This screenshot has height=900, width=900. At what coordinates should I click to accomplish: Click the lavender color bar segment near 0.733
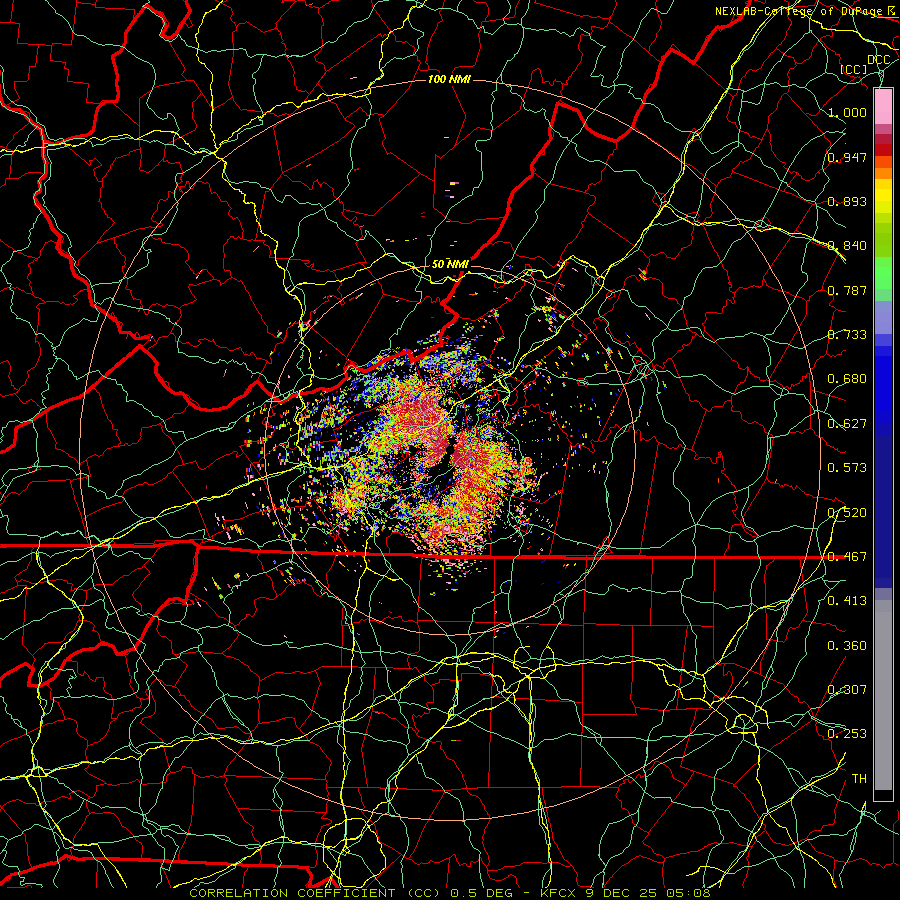(883, 317)
